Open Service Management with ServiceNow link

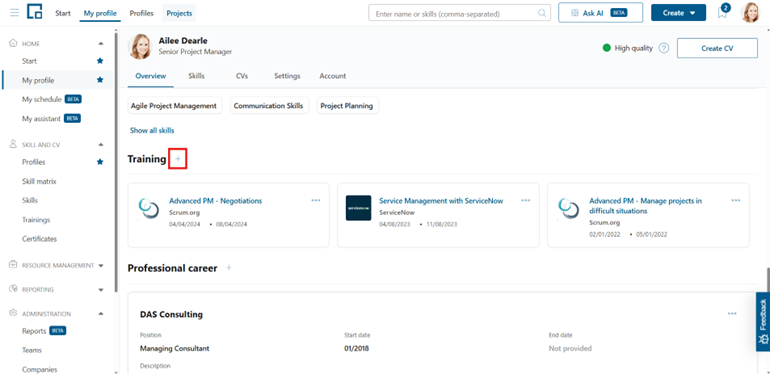[441, 201]
